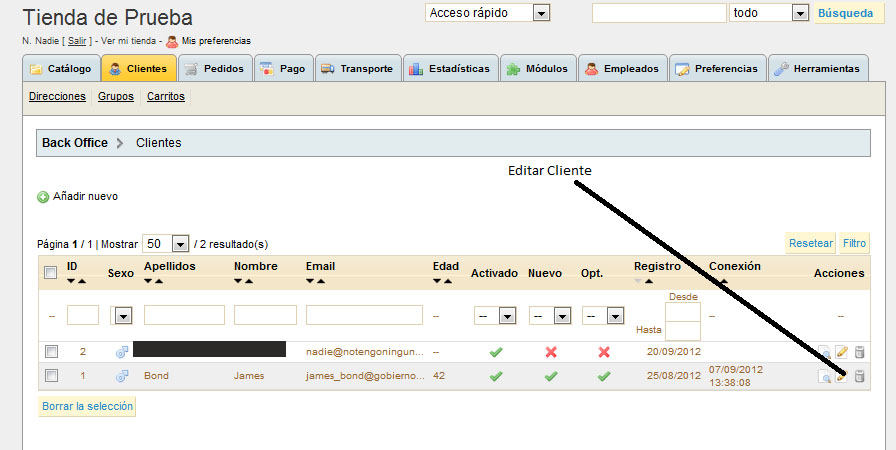
Task: Check the select-all checkbox in table header
Action: pos(51,272)
